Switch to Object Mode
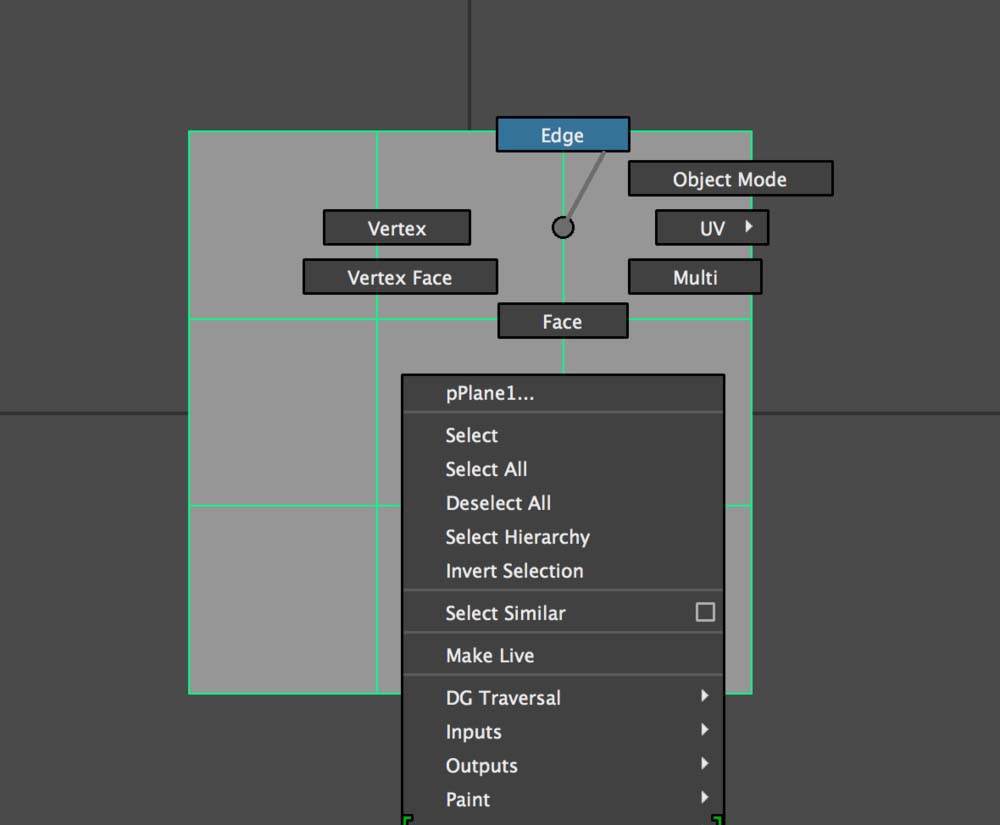 point(730,179)
